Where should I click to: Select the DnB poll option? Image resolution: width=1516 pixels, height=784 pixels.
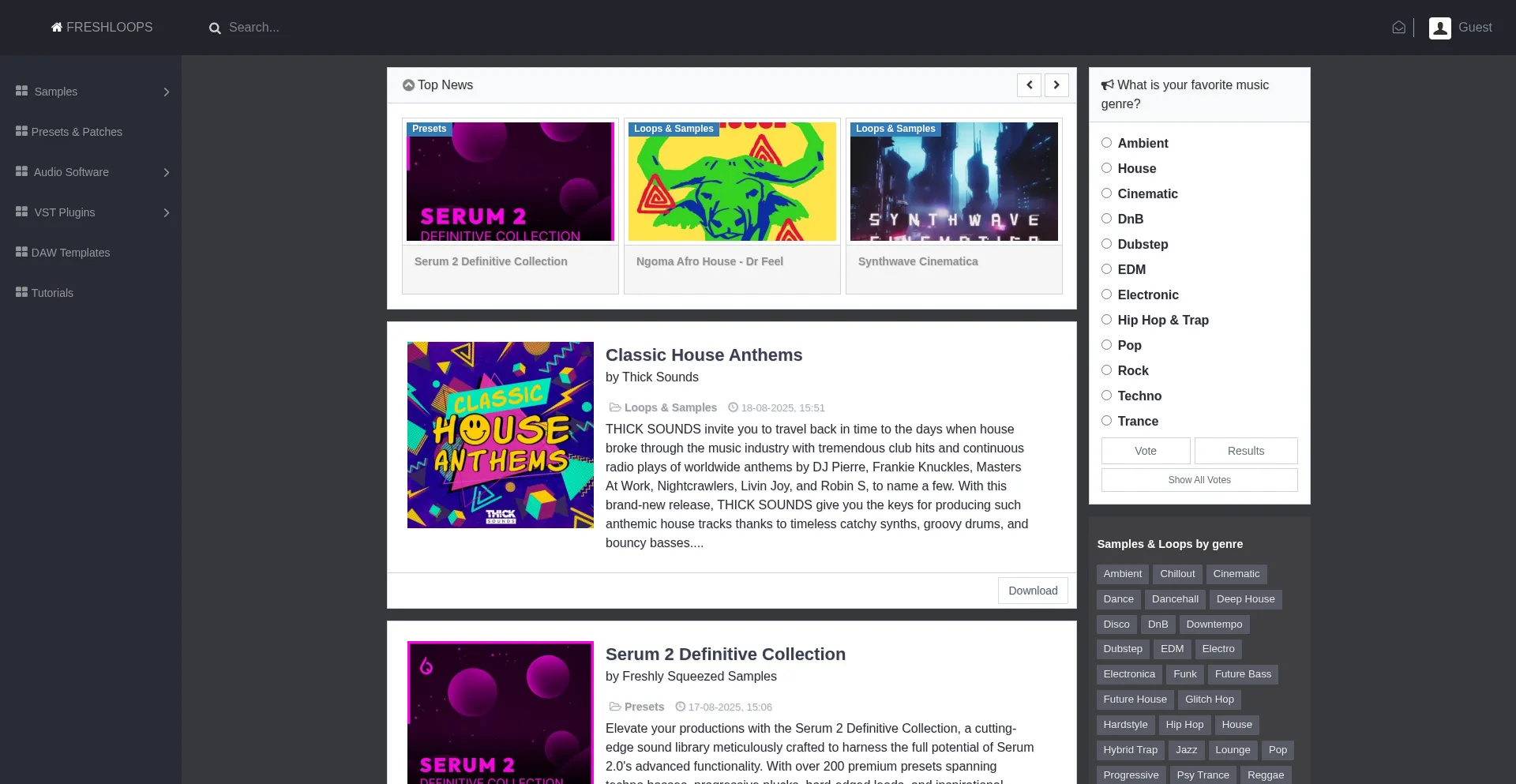coord(1106,219)
